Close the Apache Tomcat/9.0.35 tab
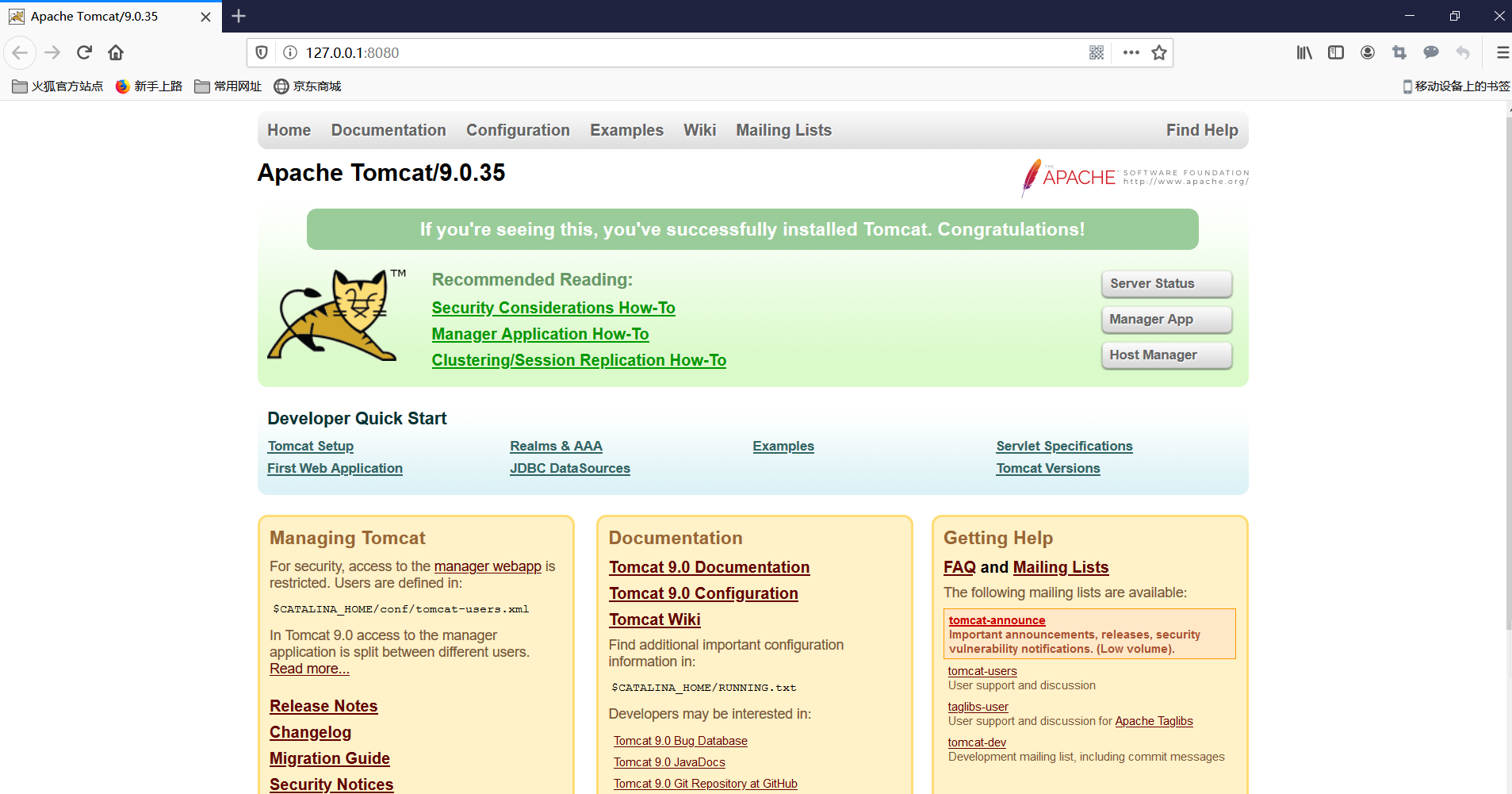The height and width of the screenshot is (794, 1512). 205,17
